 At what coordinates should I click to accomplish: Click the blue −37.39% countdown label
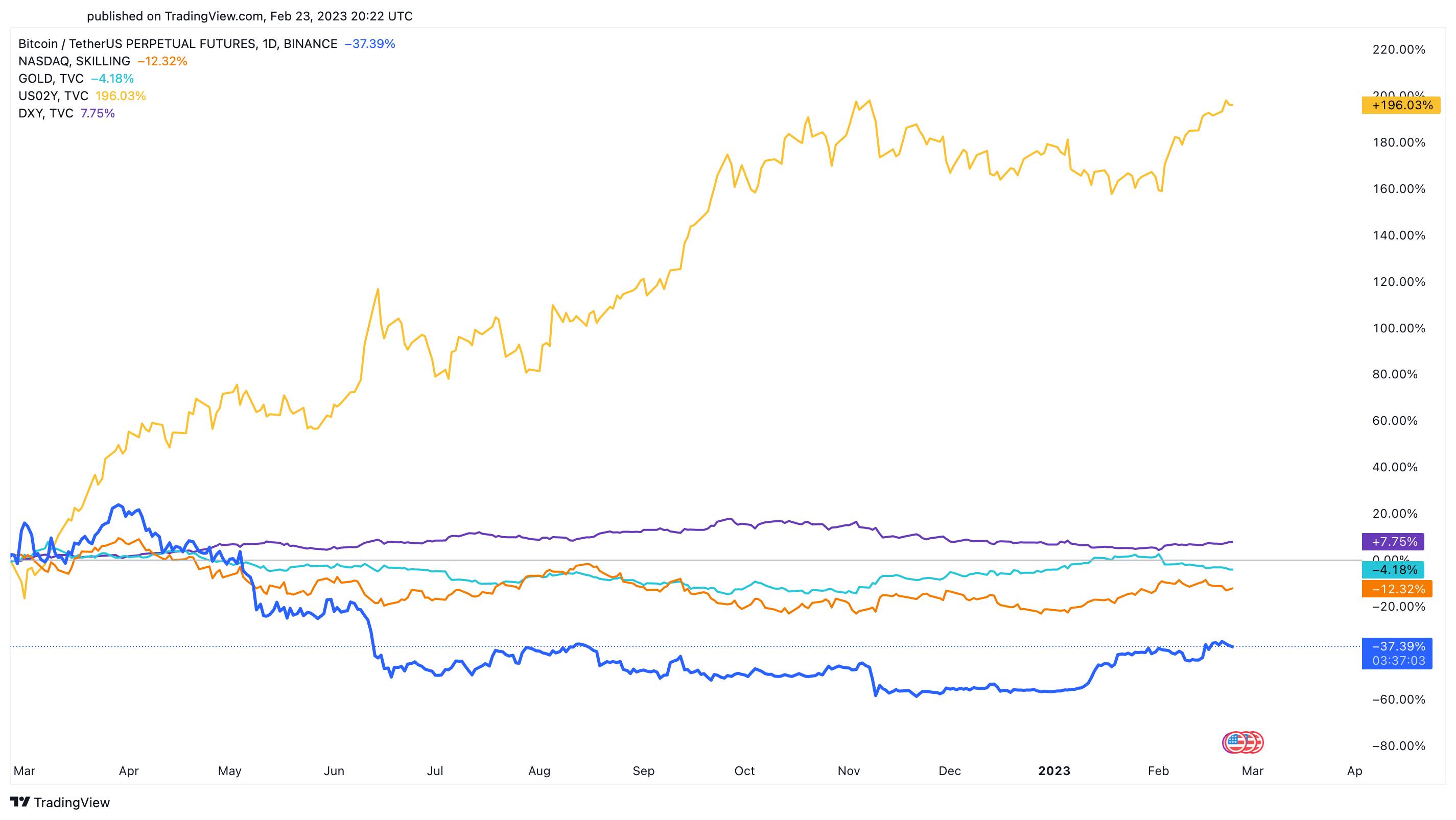[1397, 654]
